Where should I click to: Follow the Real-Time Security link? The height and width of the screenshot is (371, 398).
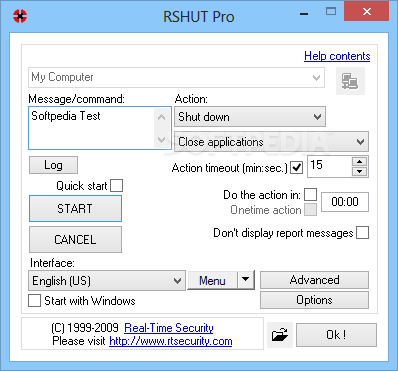(169, 328)
